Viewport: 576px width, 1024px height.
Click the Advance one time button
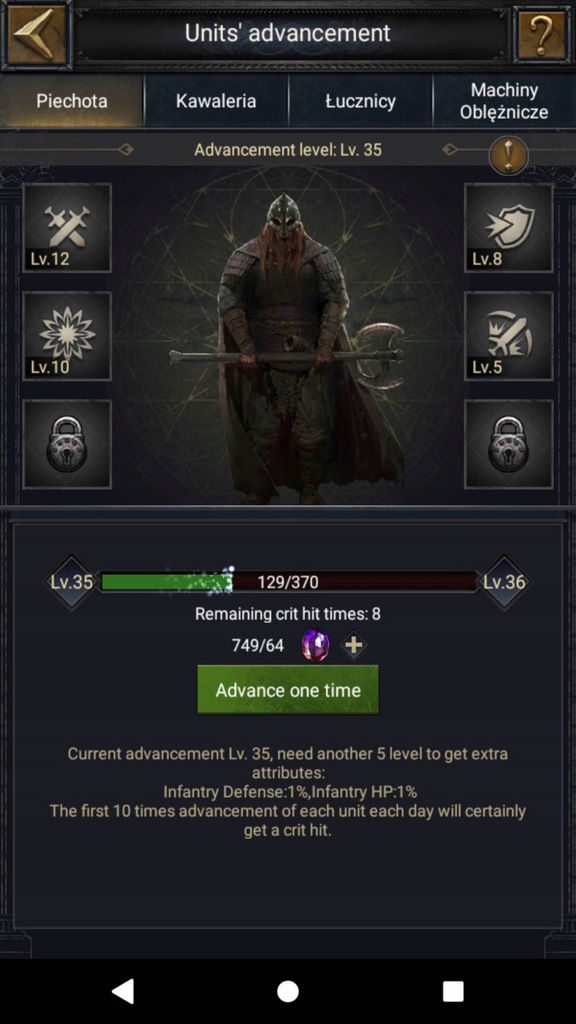pos(288,690)
